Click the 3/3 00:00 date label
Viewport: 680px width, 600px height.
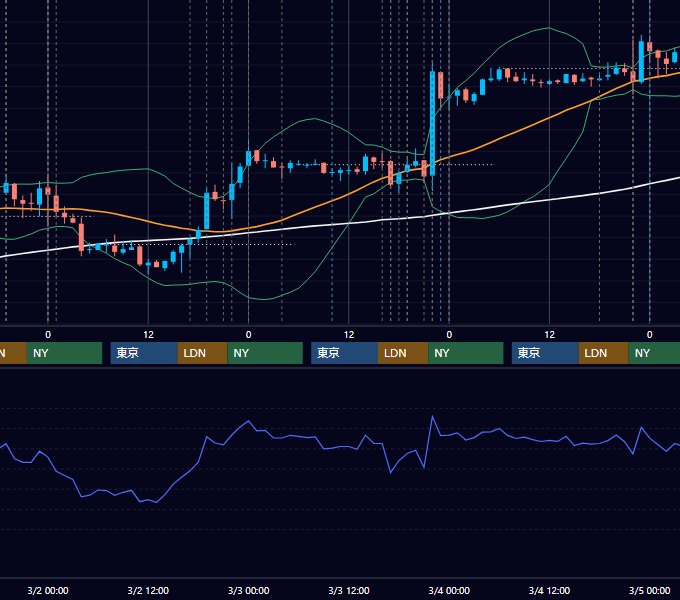pyautogui.click(x=248, y=590)
